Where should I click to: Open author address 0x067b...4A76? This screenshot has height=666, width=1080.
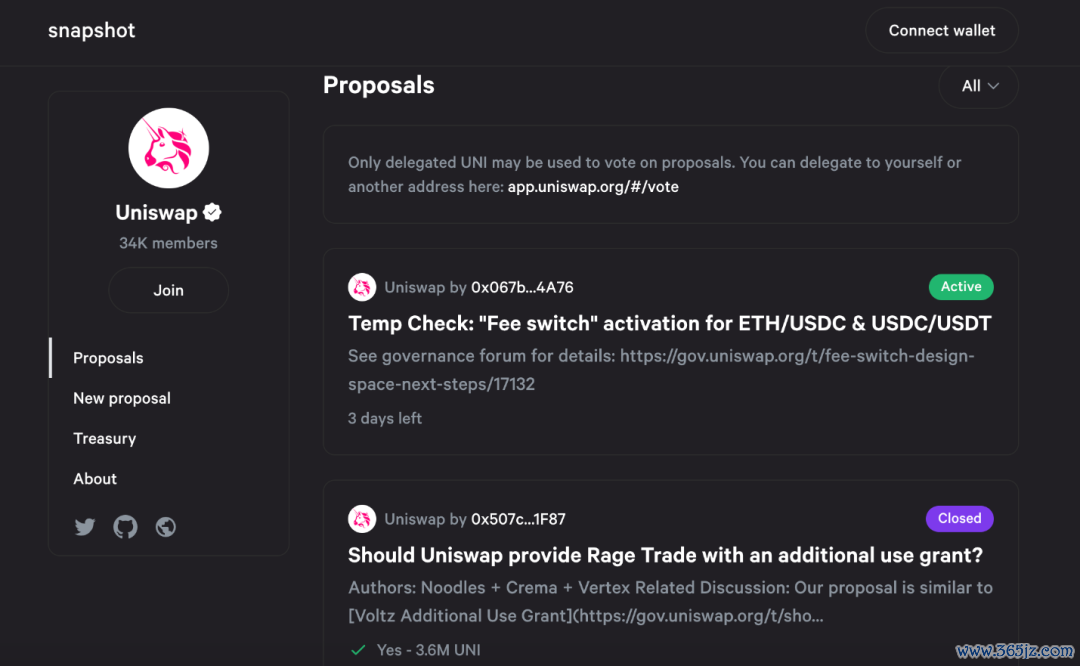[522, 287]
